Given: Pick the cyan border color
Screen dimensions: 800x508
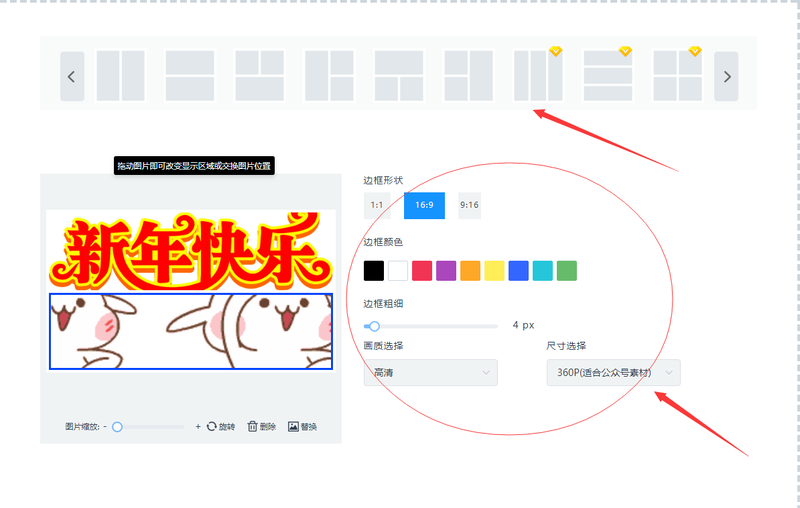Looking at the screenshot, I should pyautogui.click(x=543, y=271).
